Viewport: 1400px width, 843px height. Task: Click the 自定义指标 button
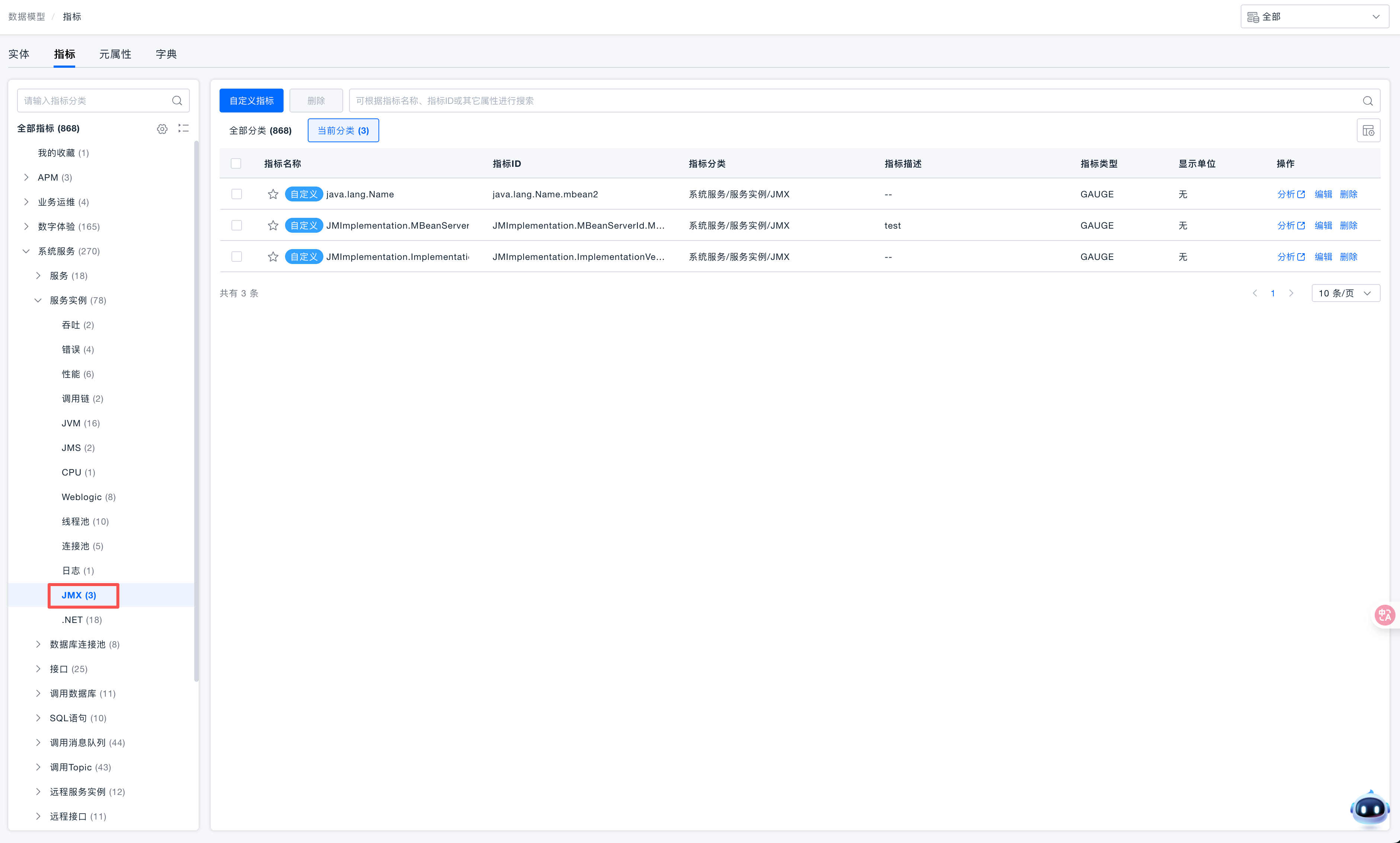point(251,101)
